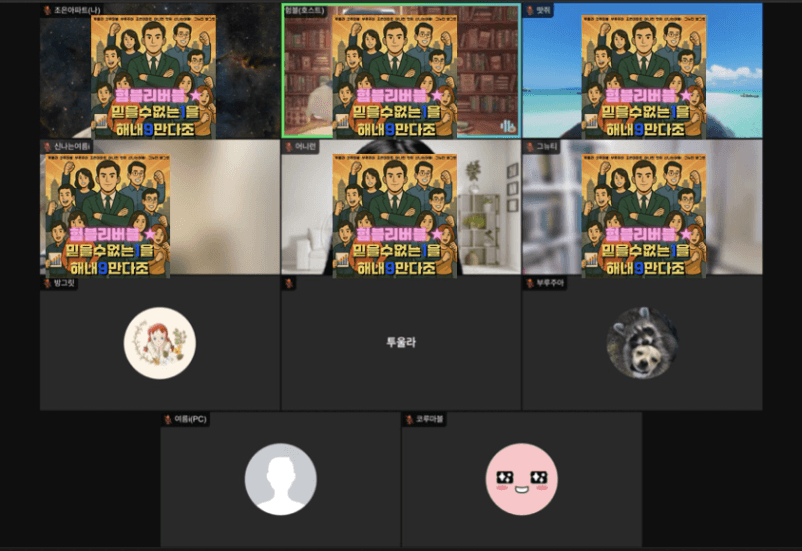802x551 pixels.
Task: Select the 그뉴티 name label
Action: 547,147
